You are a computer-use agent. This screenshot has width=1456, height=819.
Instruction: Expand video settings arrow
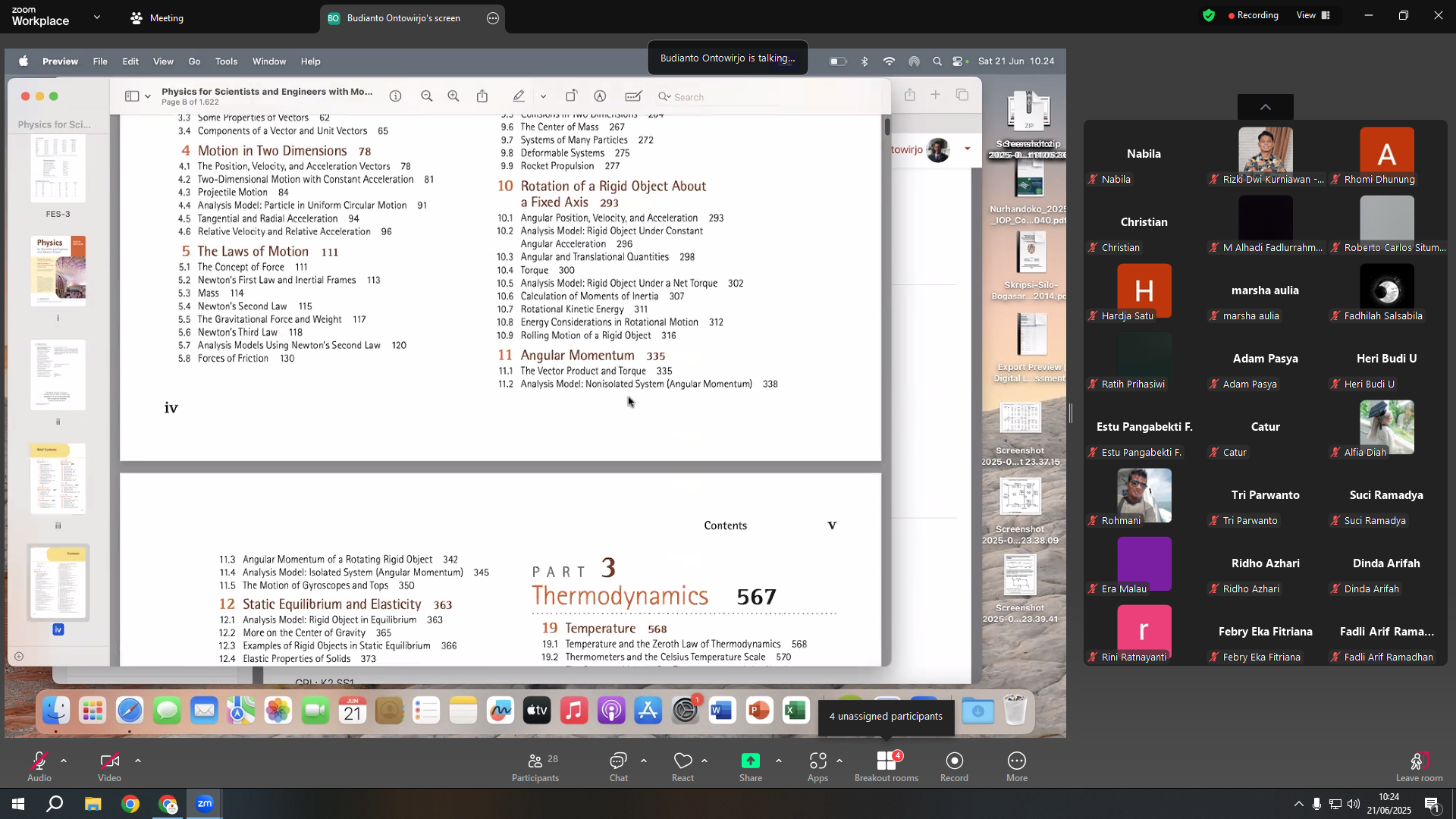pyautogui.click(x=138, y=760)
